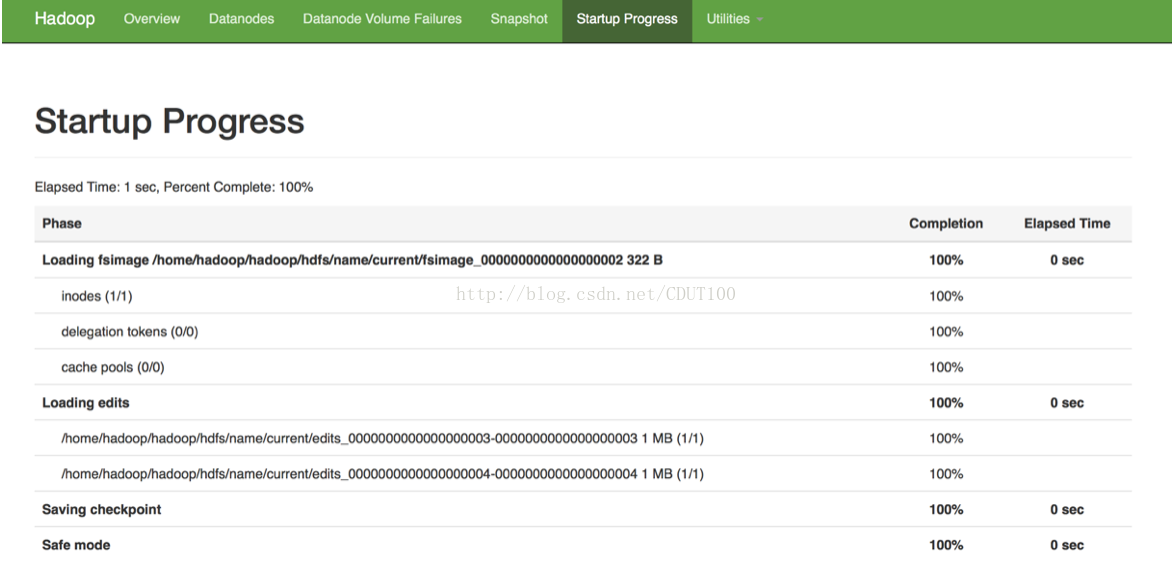Click 100% completion for delegation tokens
Screen dimensions: 1172x566
[946, 331]
